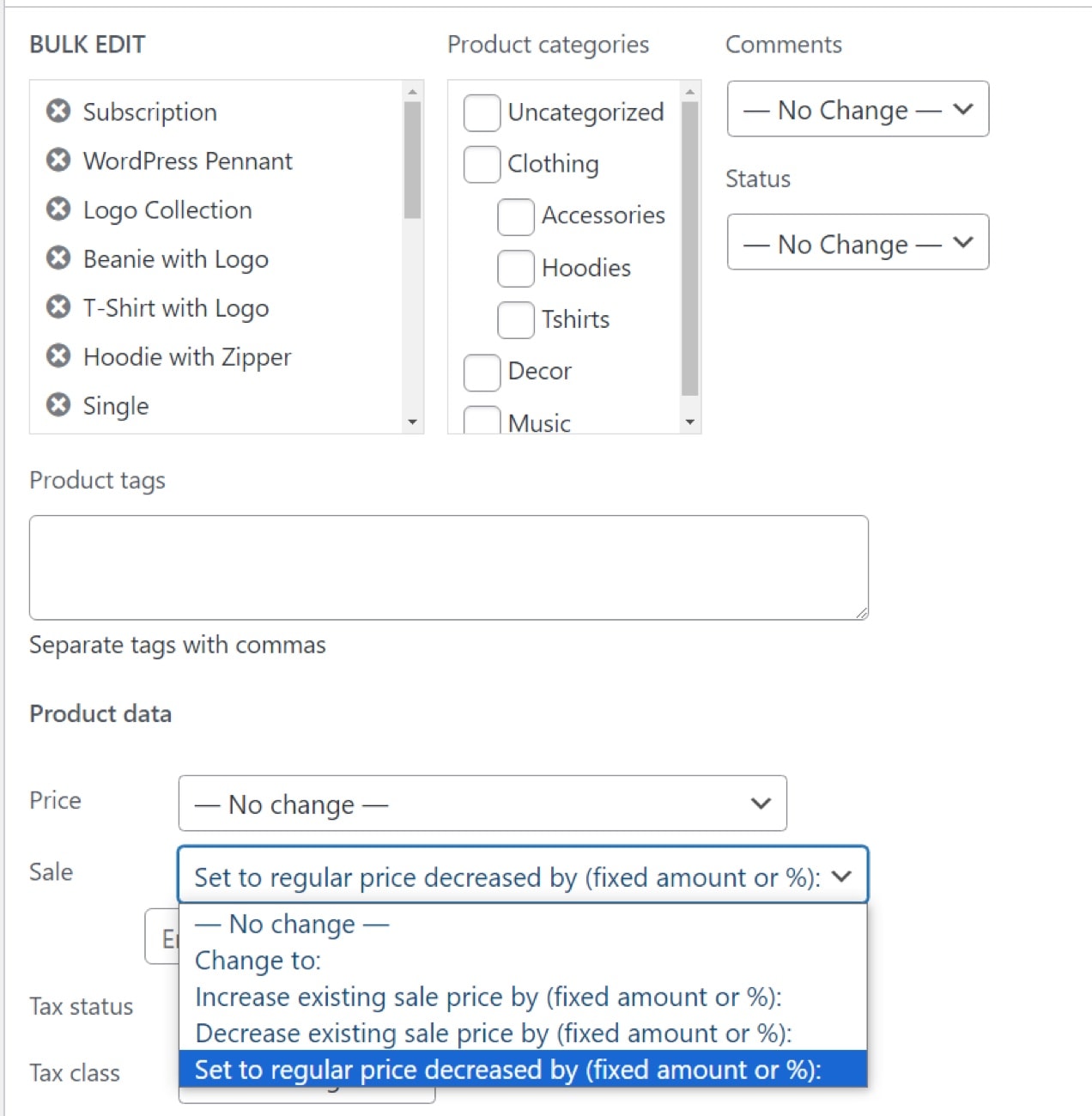Enable the Hoodies checkbox

point(515,268)
